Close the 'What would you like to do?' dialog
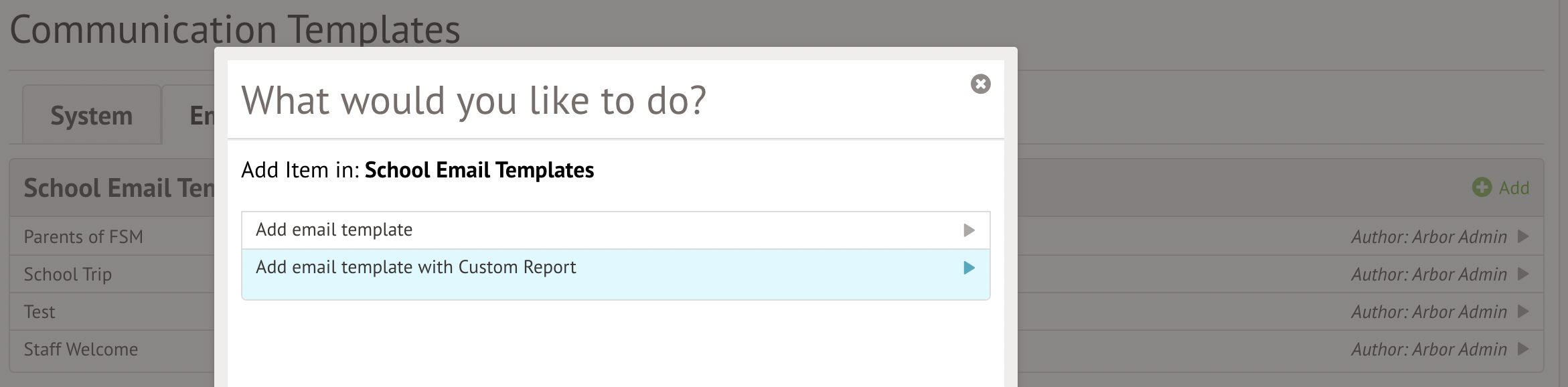 point(980,84)
